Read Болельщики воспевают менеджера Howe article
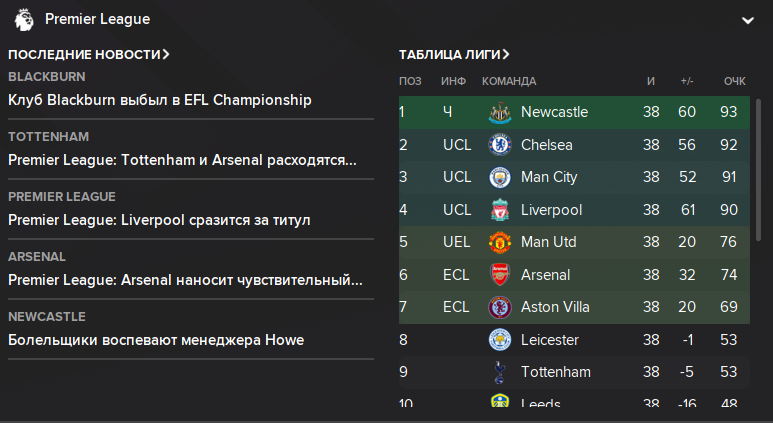The height and width of the screenshot is (423, 773). tap(156, 340)
